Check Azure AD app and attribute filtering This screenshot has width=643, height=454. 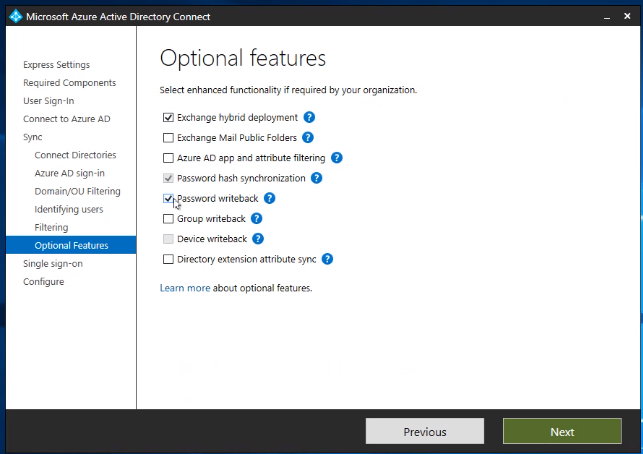pyautogui.click(x=168, y=158)
